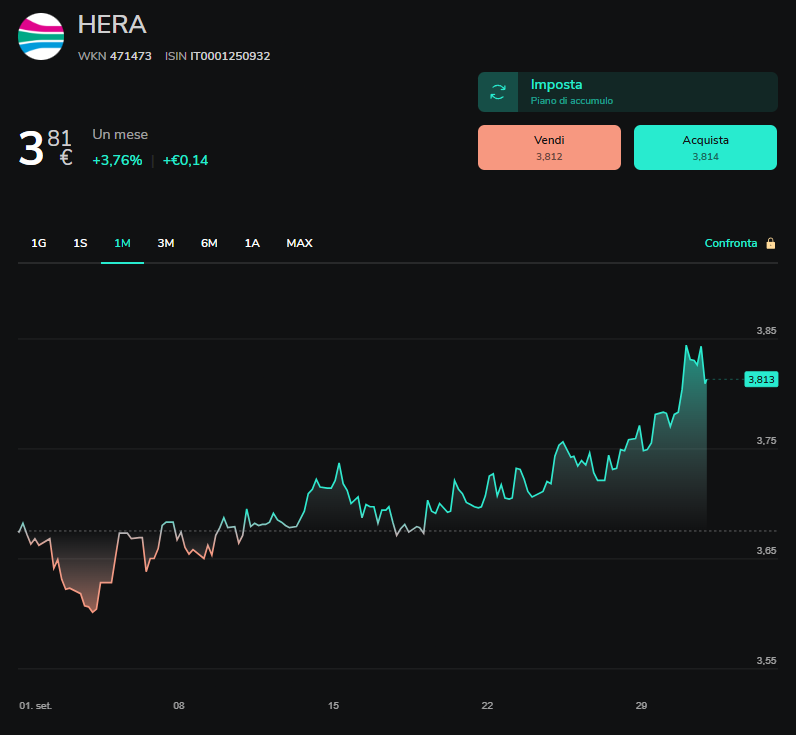Click the Acquista buy button
The height and width of the screenshot is (735, 796).
click(x=705, y=147)
